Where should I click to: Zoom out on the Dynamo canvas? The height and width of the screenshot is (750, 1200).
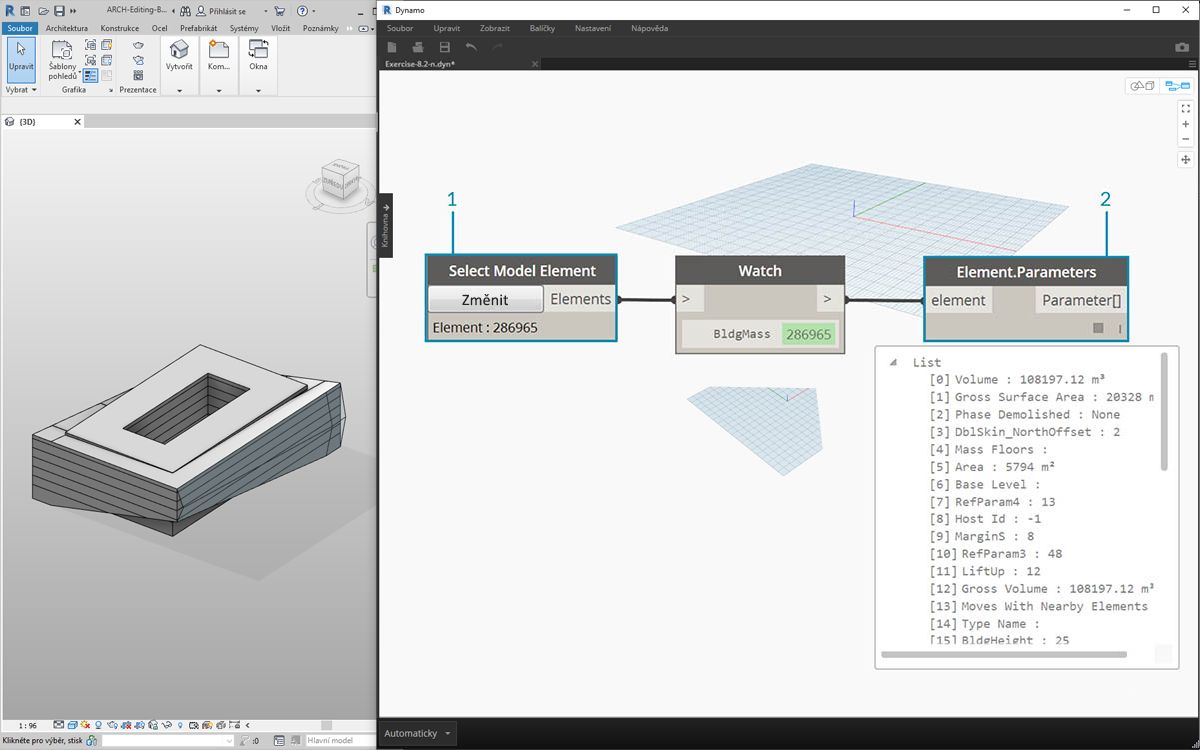[1186, 139]
